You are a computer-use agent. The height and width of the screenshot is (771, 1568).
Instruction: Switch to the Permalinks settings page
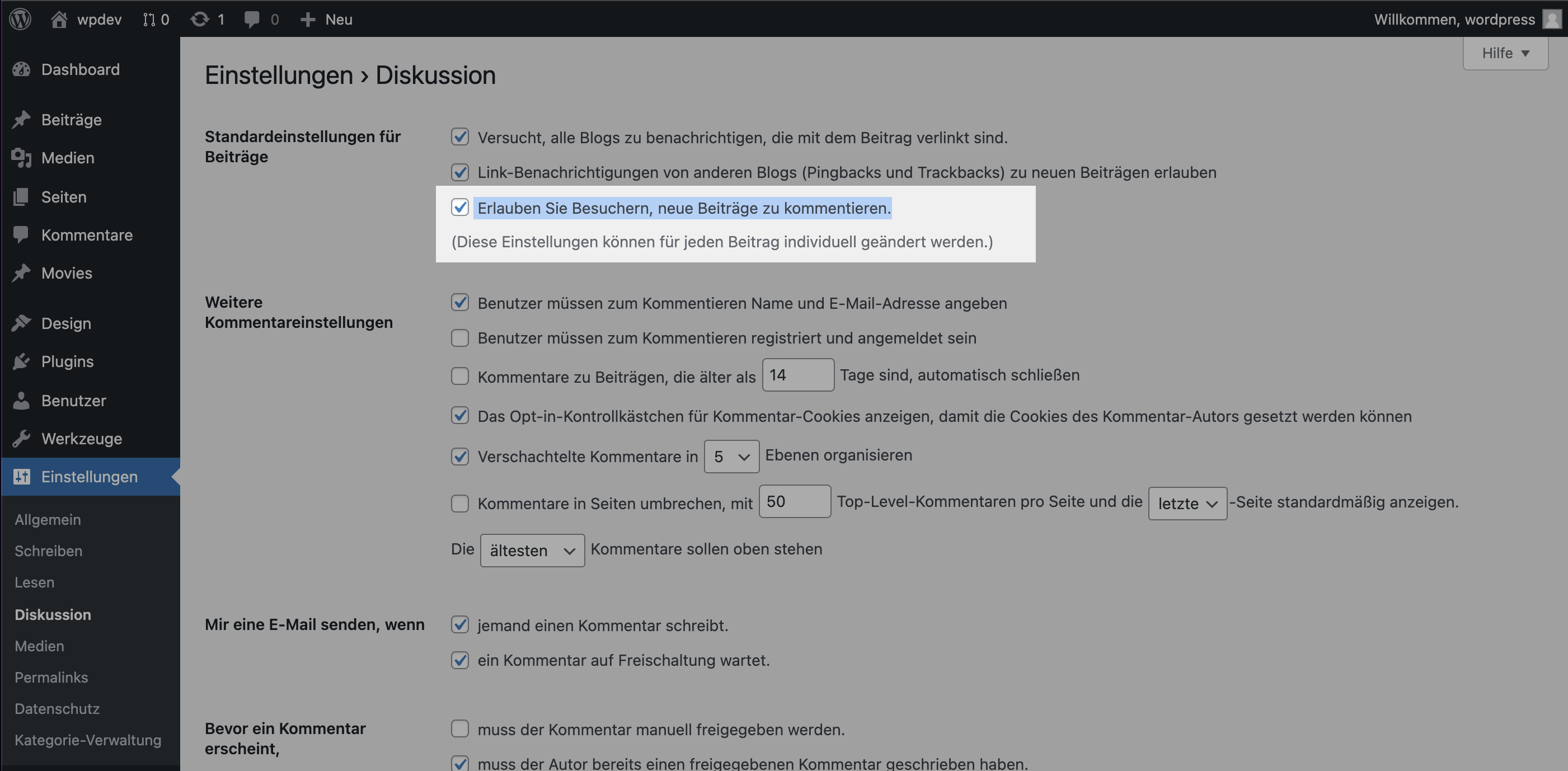tap(51, 678)
